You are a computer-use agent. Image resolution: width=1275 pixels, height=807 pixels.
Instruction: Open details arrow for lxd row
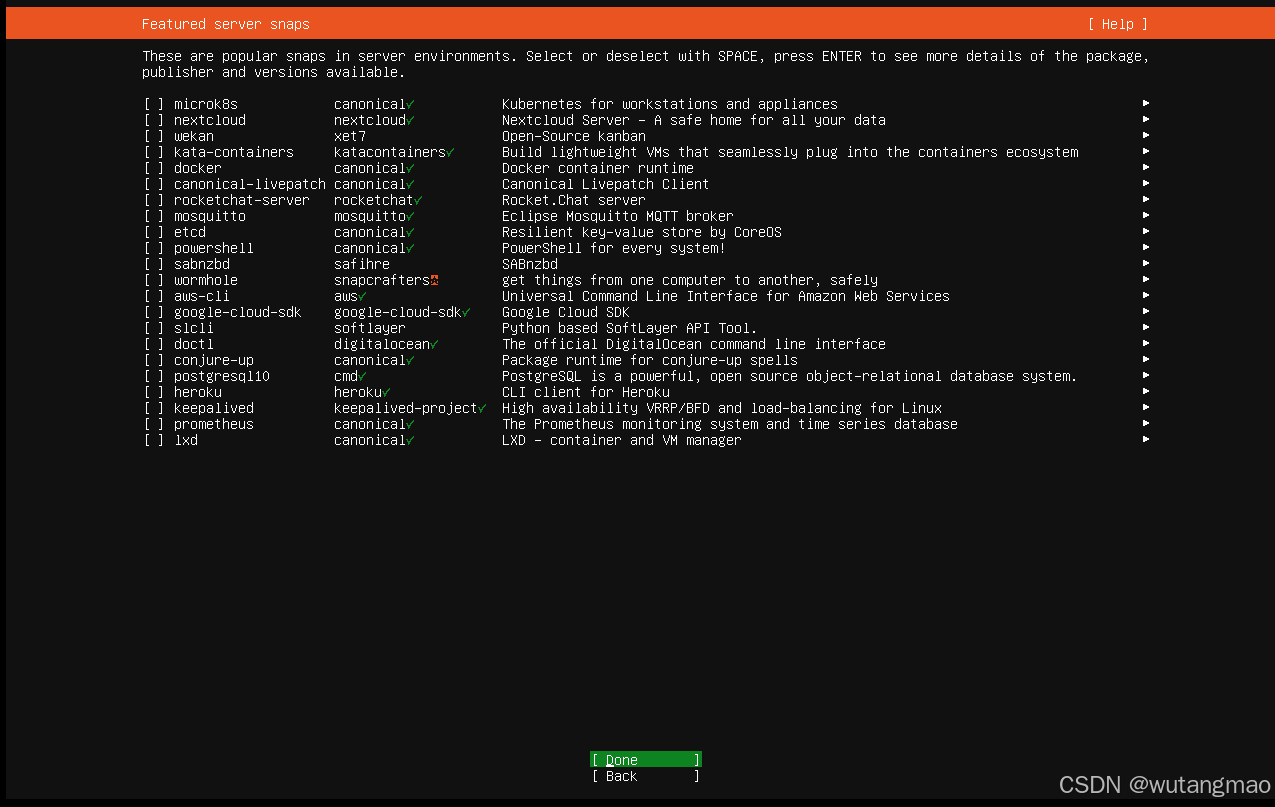pos(1146,439)
